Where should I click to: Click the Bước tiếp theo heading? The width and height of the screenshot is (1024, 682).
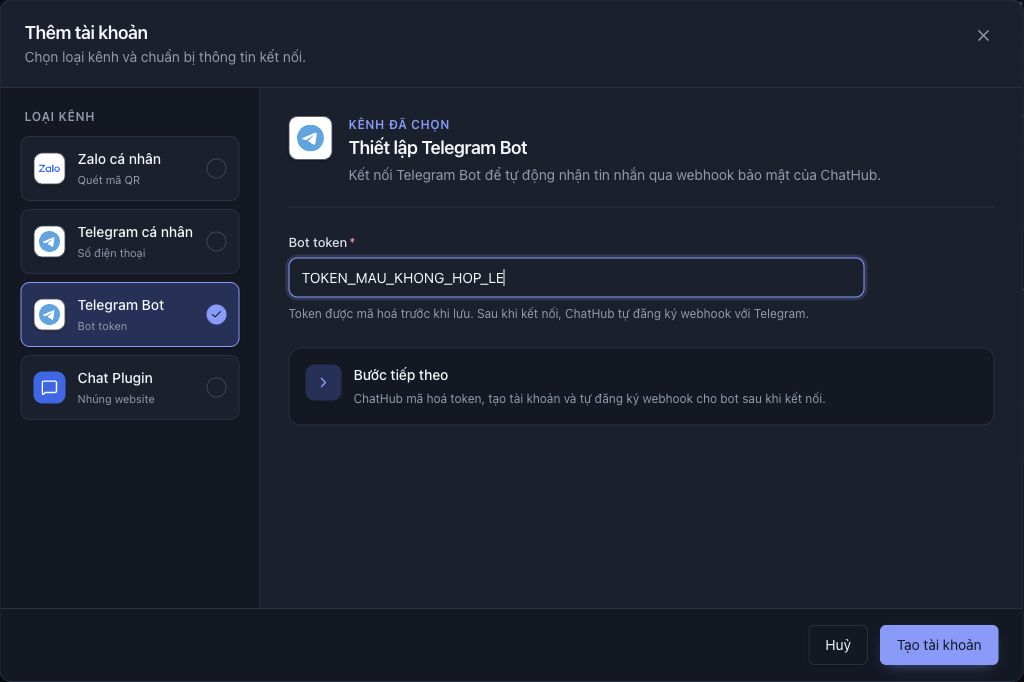tap(401, 376)
